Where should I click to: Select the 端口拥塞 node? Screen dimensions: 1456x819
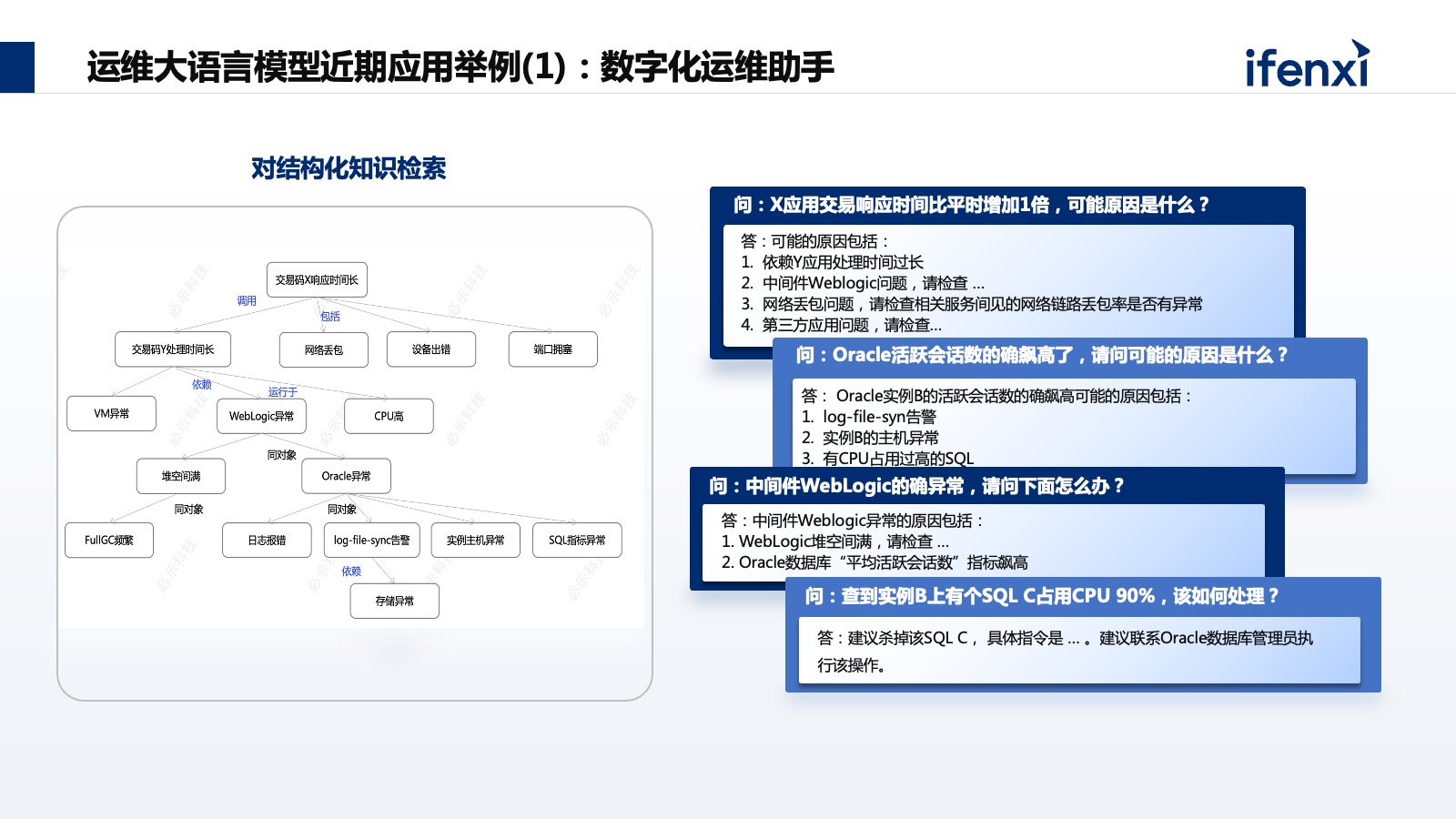tap(552, 349)
